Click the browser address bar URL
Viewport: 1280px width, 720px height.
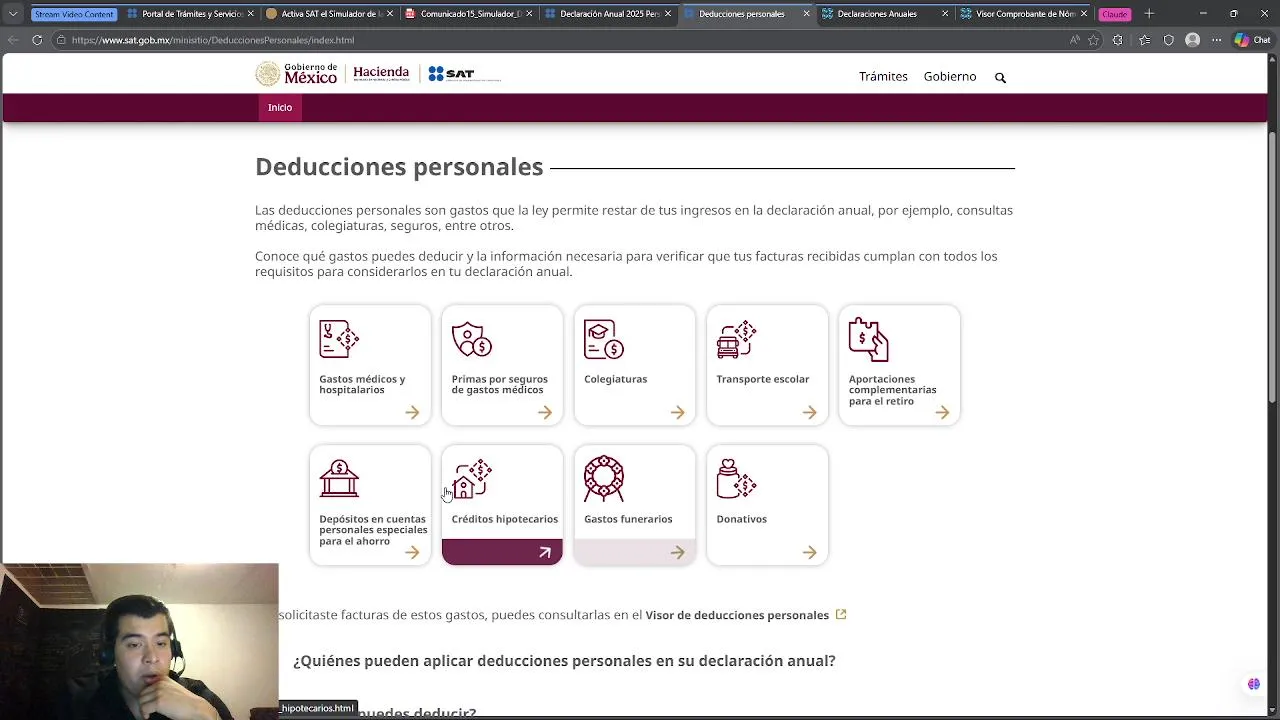pos(213,40)
